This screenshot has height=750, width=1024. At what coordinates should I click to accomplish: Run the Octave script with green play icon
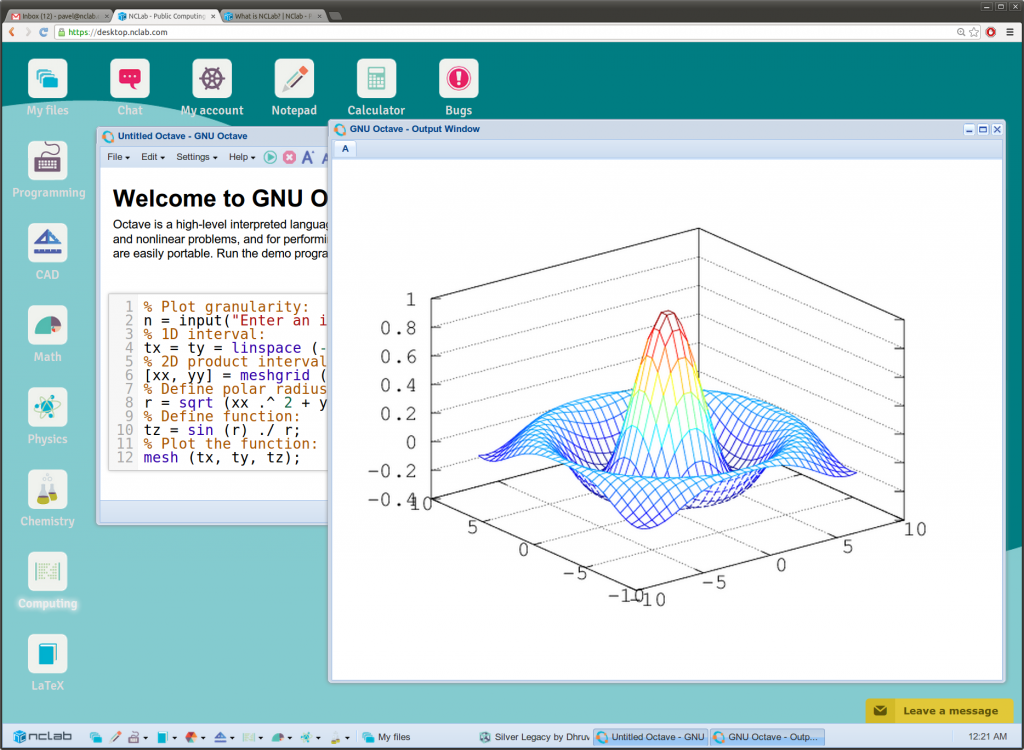pos(270,157)
